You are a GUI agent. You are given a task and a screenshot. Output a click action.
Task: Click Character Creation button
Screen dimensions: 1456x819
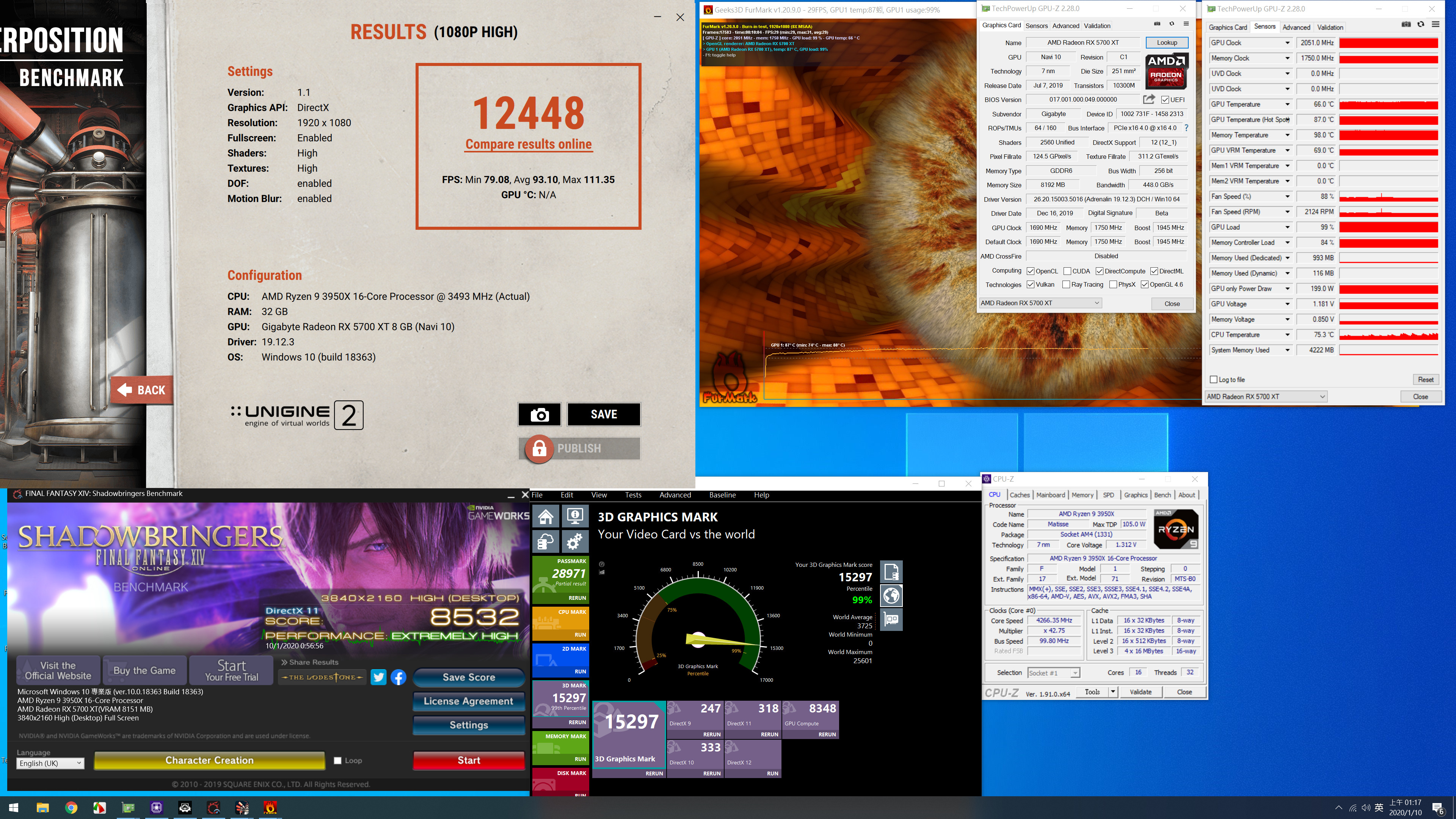point(209,760)
